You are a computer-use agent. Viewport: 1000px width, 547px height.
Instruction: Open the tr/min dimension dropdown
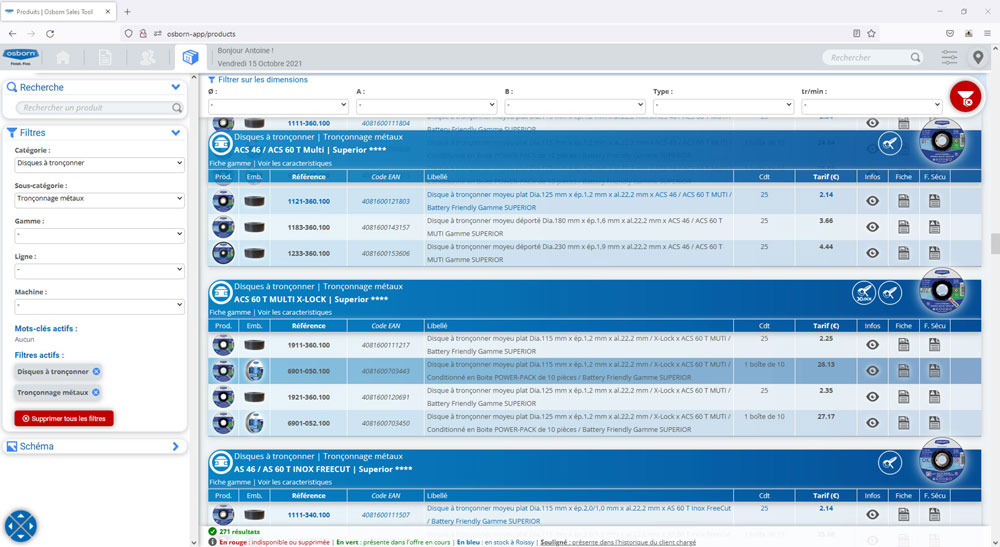[x=871, y=106]
